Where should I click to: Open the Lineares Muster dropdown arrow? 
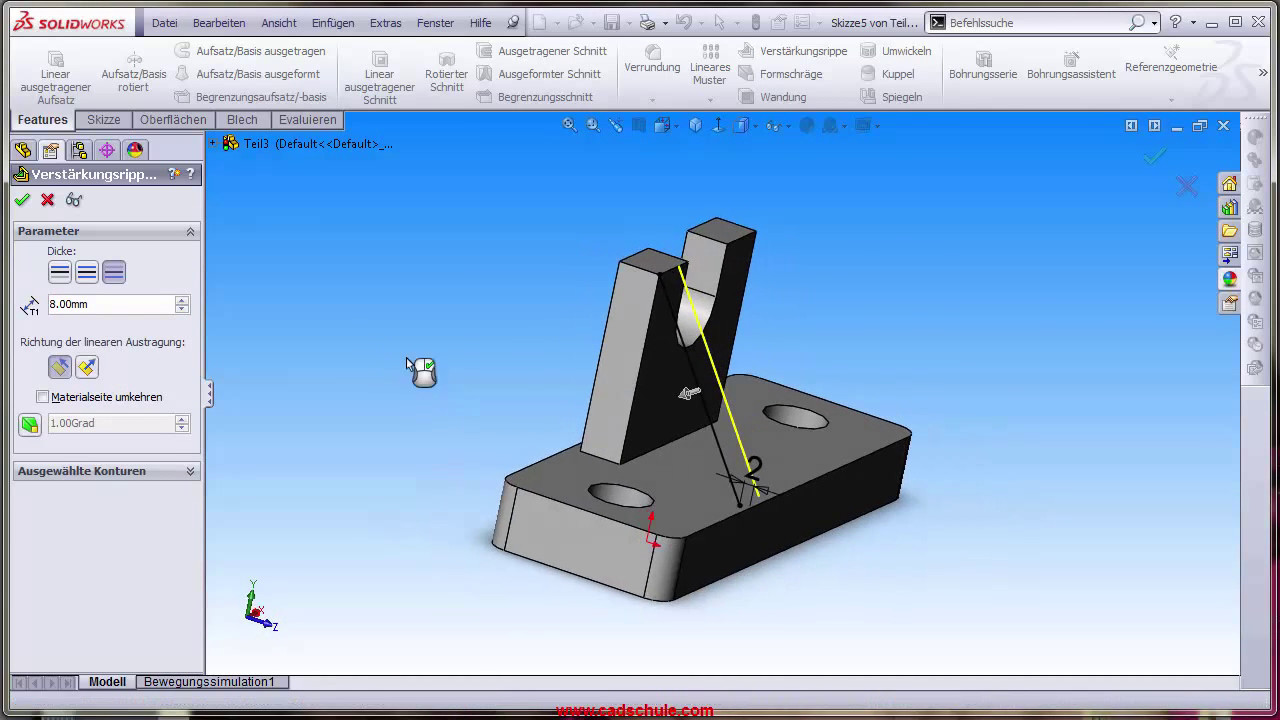(710, 100)
